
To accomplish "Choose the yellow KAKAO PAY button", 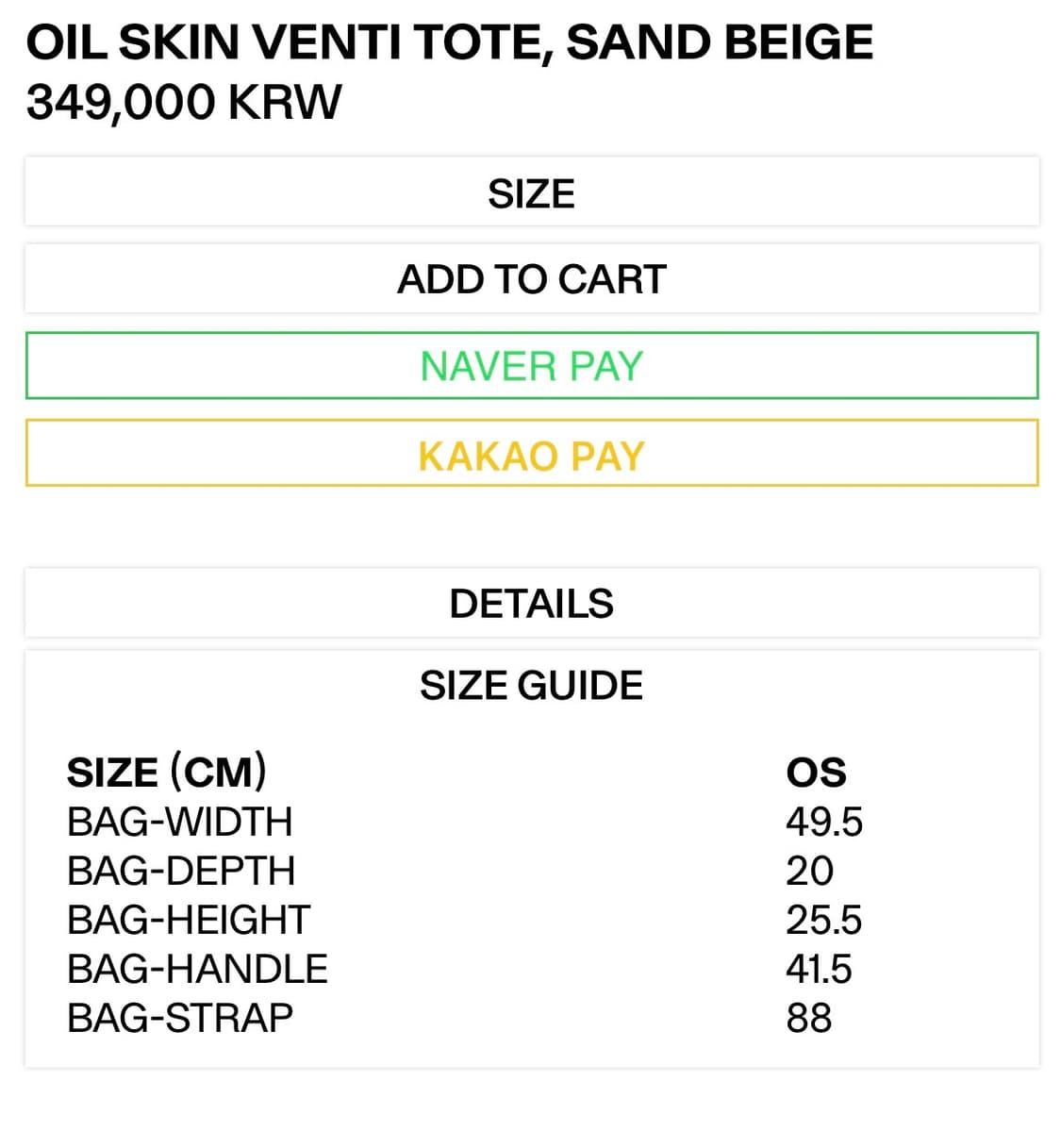I will tap(531, 455).
